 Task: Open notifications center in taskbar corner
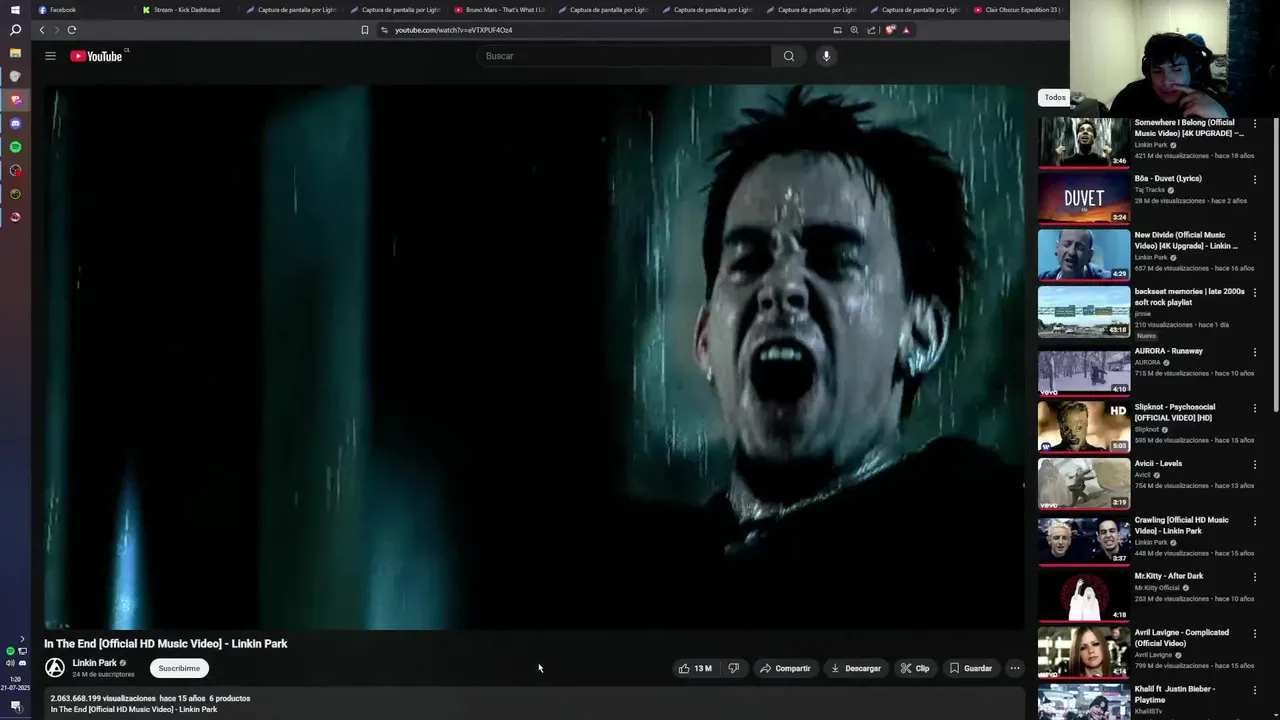[15, 706]
